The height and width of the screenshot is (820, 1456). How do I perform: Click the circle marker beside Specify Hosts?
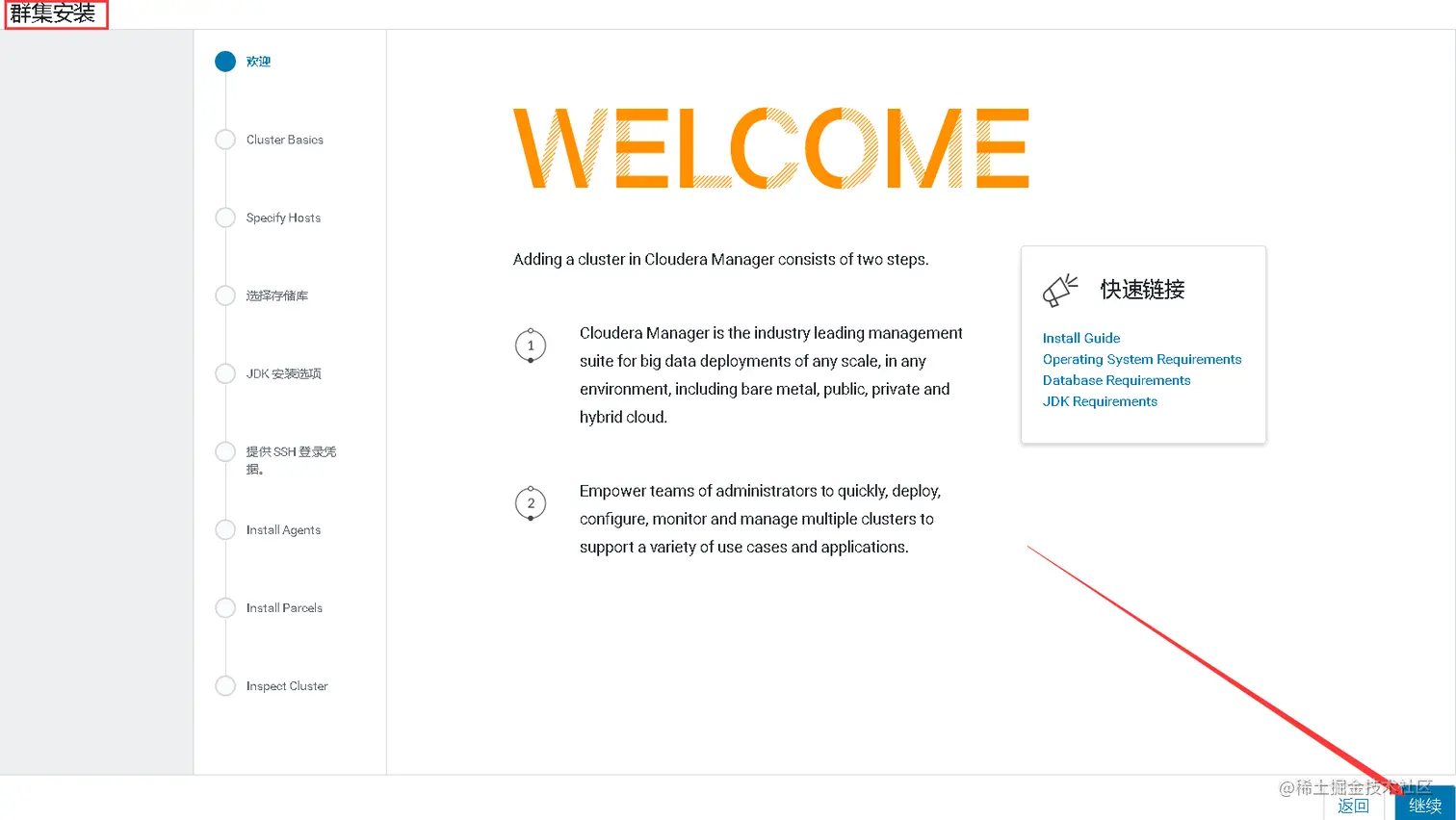pyautogui.click(x=225, y=218)
